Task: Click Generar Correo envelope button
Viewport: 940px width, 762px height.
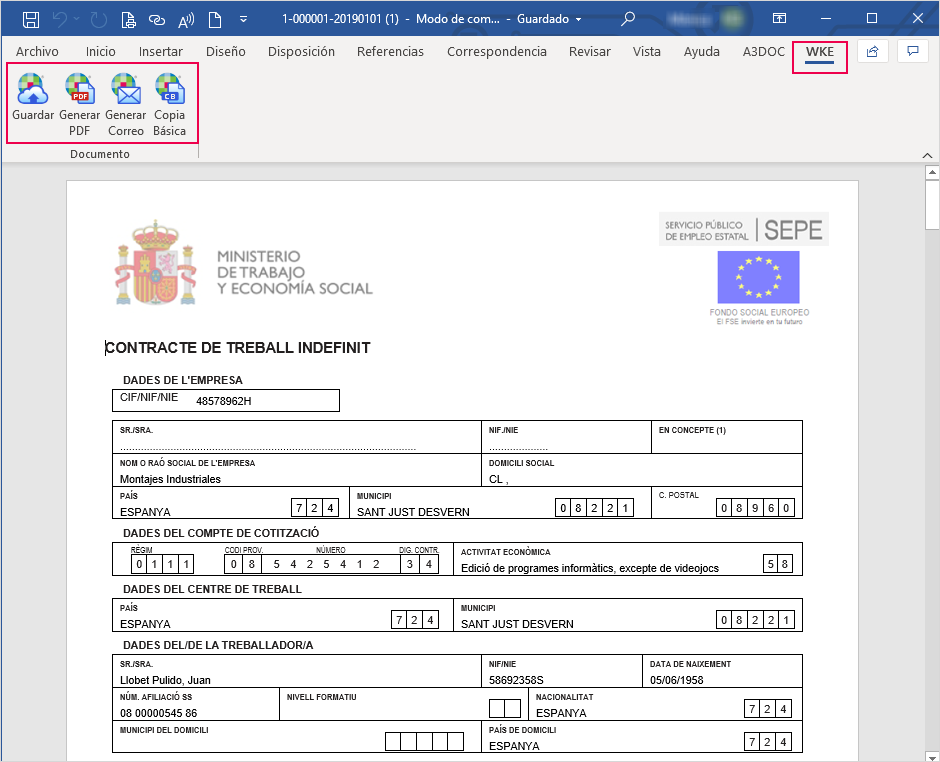Action: [x=126, y=104]
